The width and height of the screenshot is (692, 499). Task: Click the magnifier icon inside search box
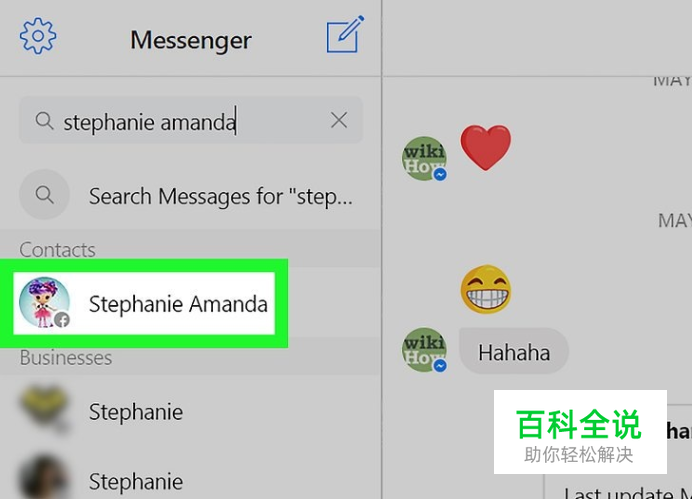pyautogui.click(x=45, y=120)
